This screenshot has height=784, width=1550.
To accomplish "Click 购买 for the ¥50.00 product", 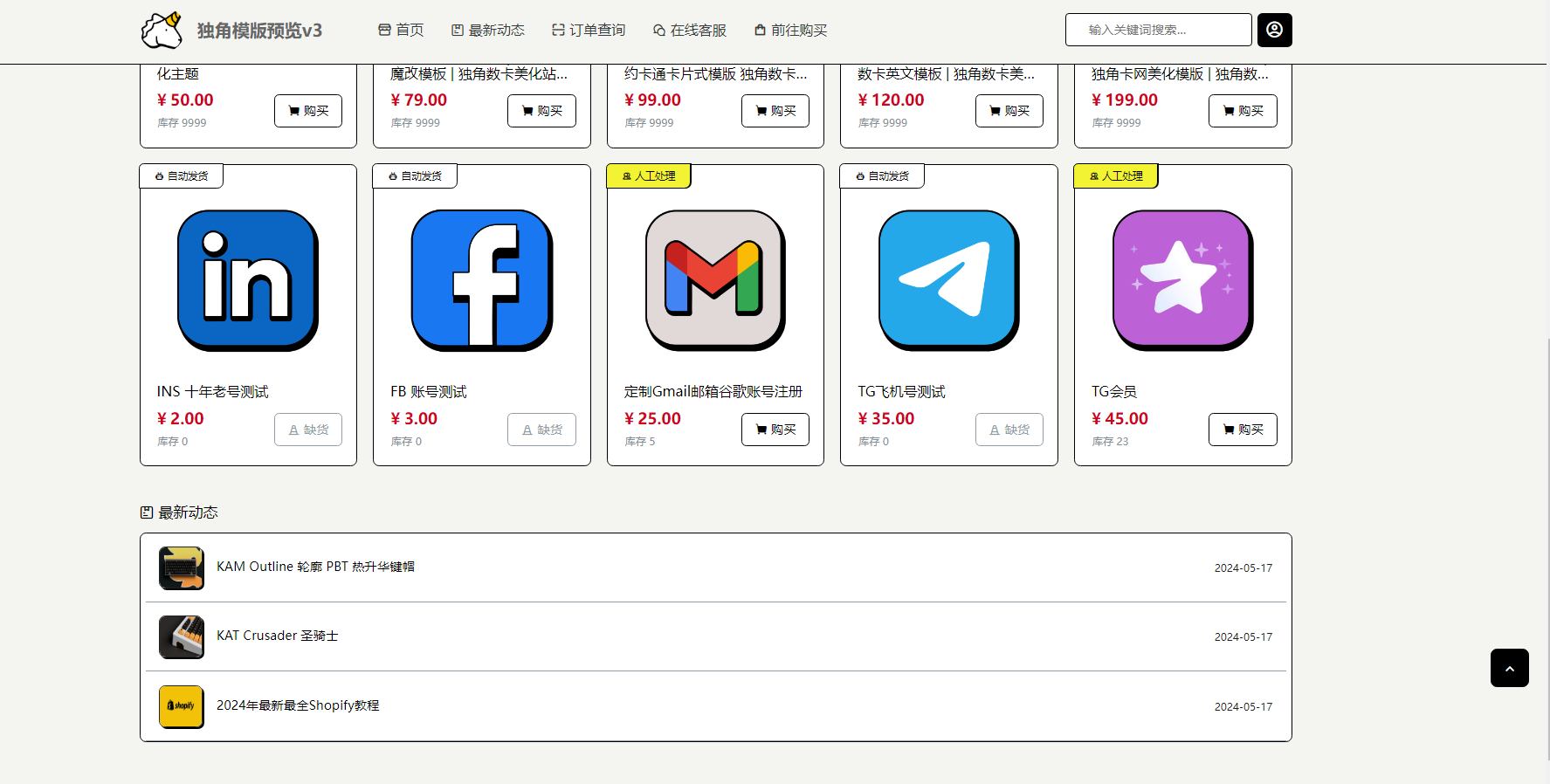I will coord(308,111).
